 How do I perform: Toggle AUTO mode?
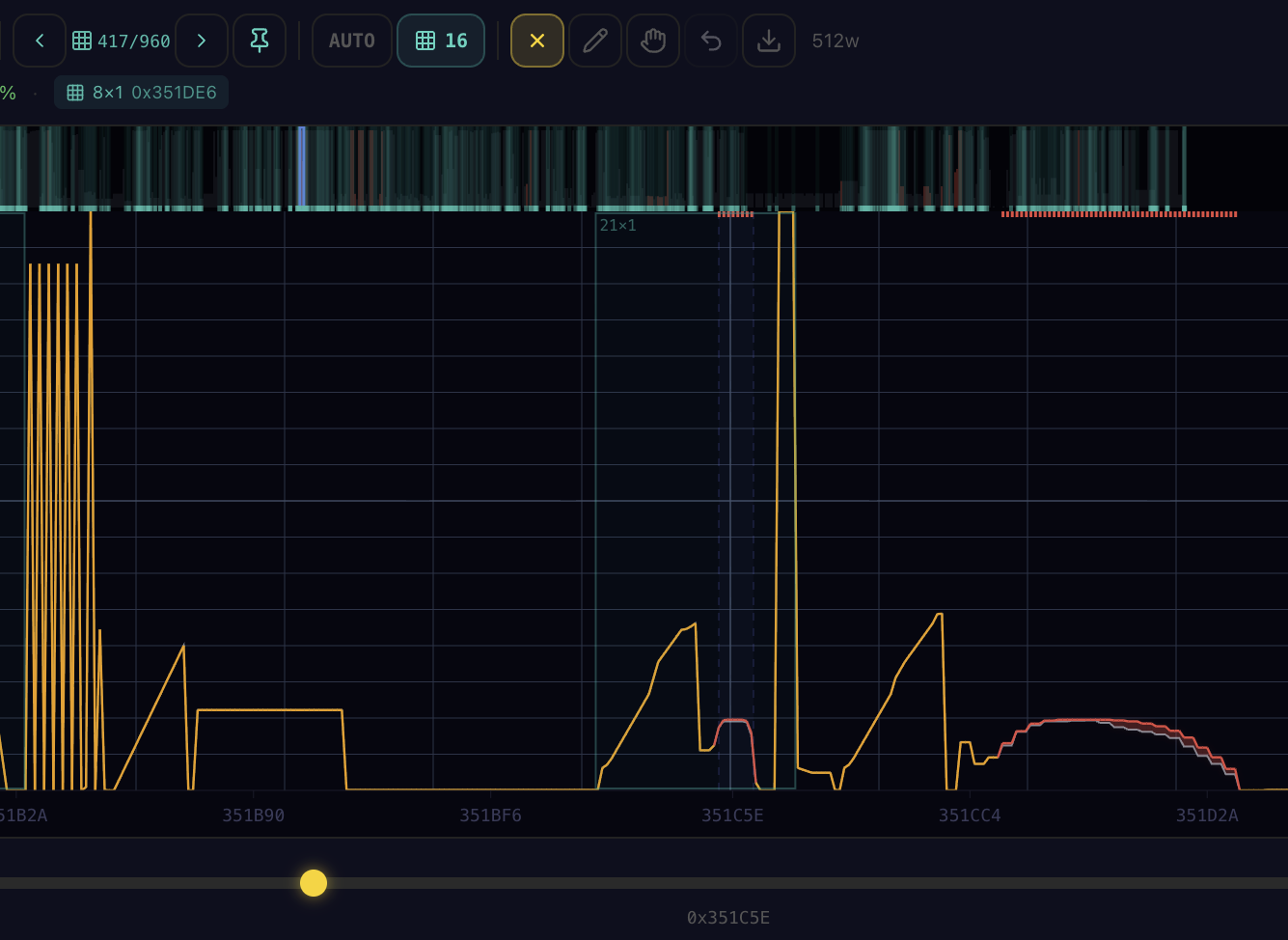352,41
